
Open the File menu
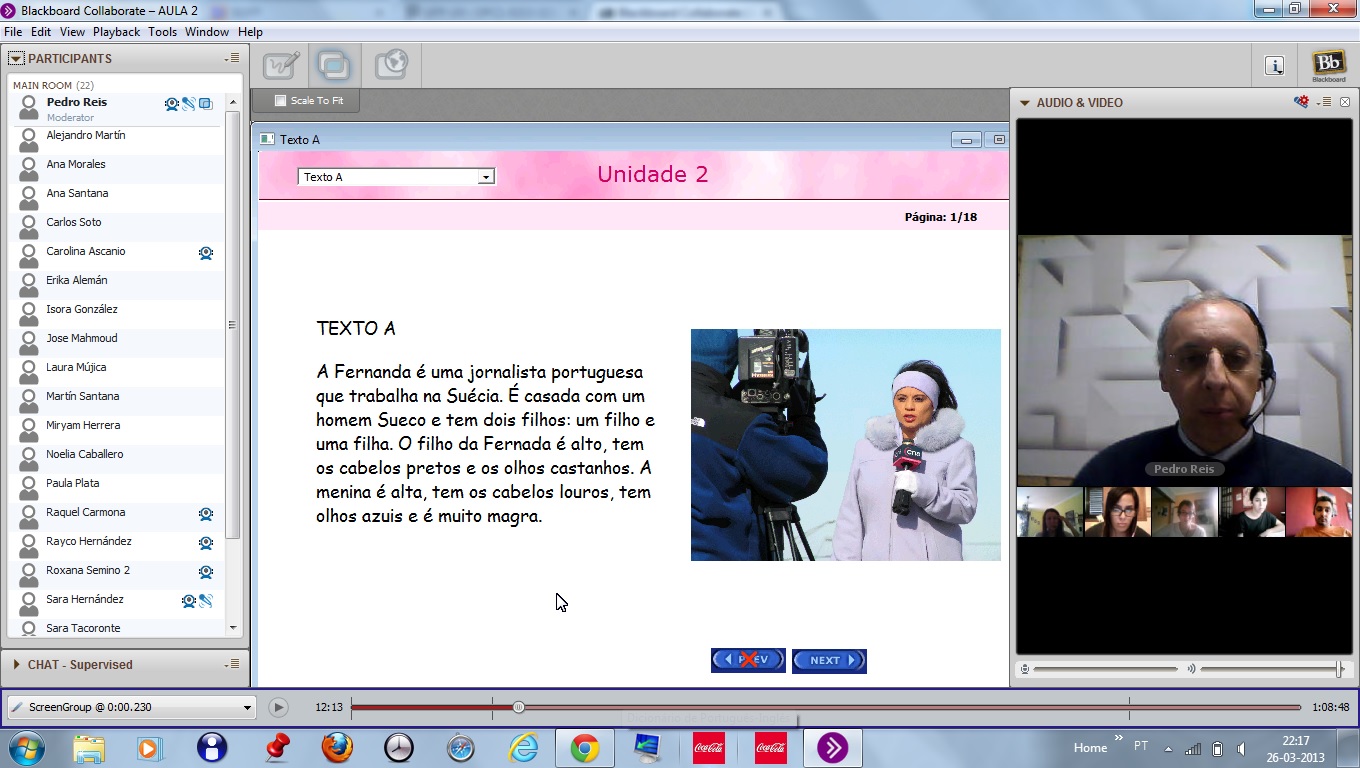tap(13, 32)
